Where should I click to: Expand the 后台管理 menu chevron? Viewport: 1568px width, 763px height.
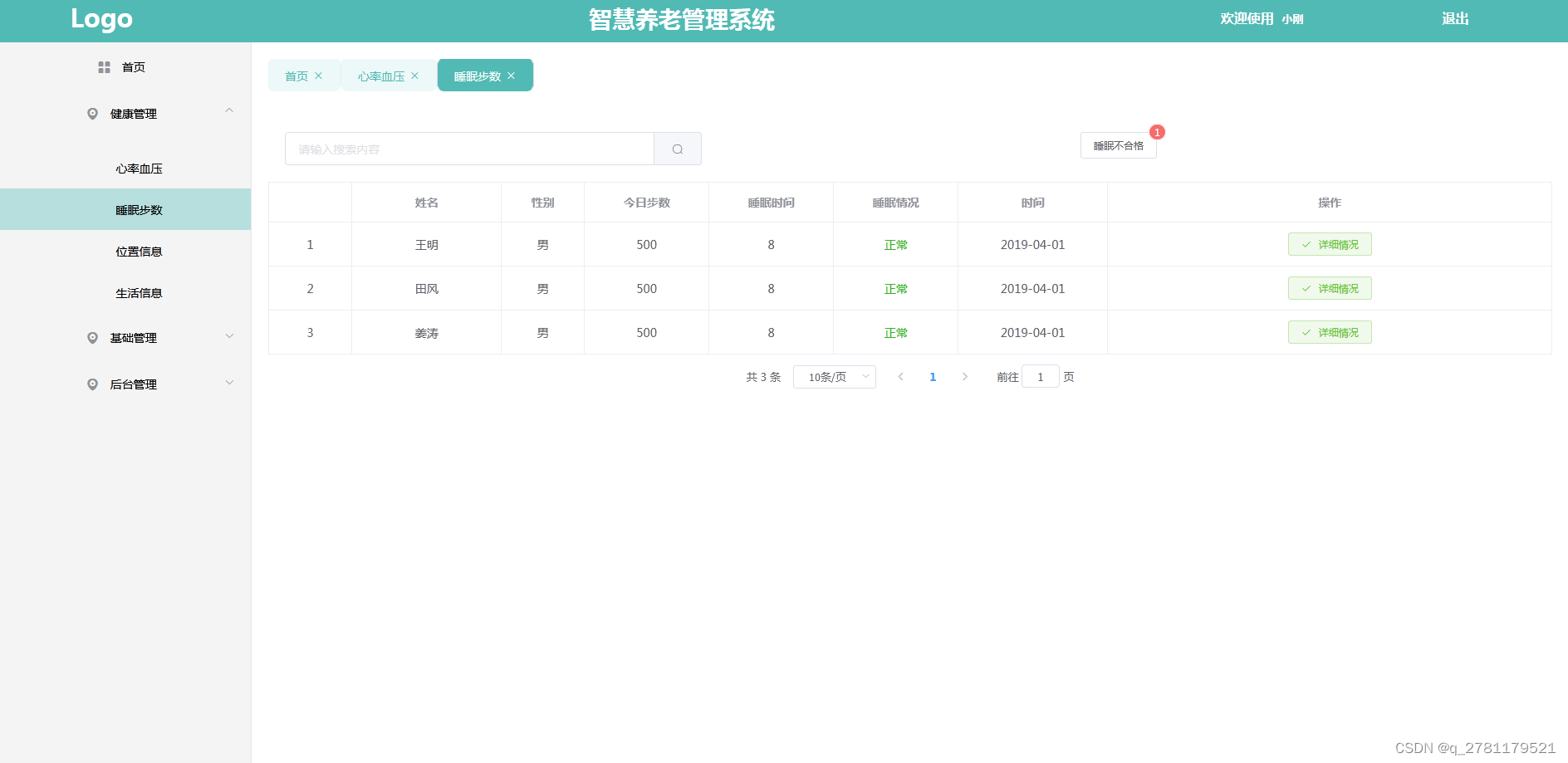229,383
